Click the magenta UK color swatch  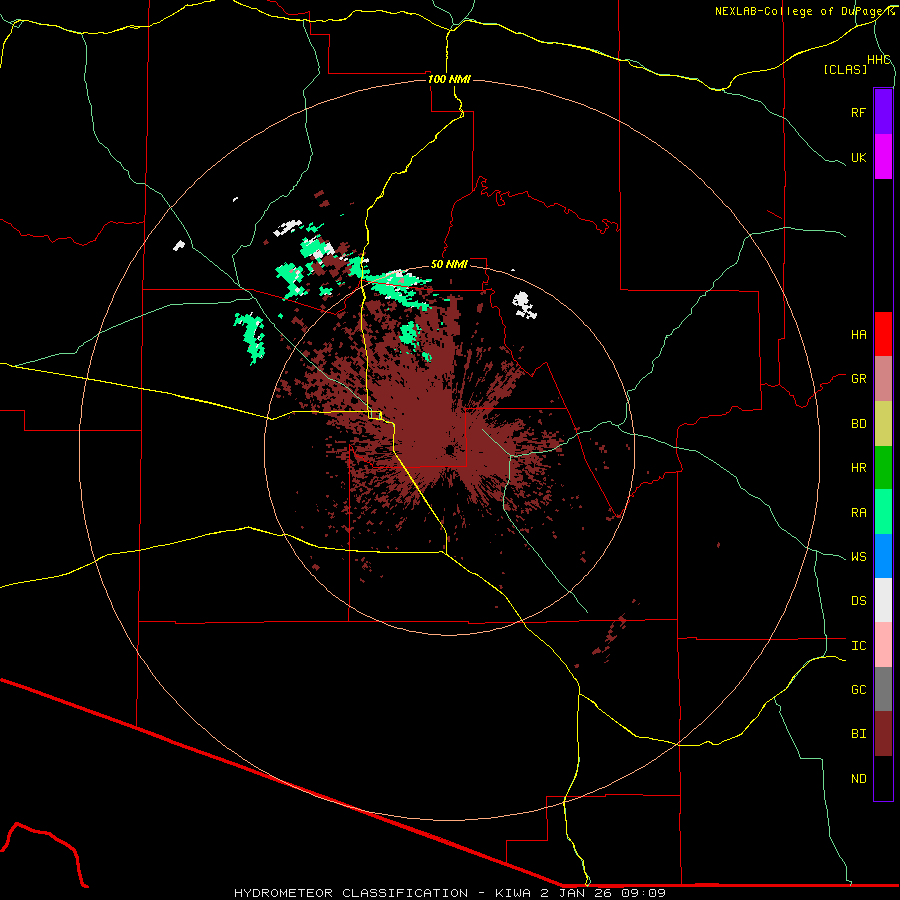[883, 157]
